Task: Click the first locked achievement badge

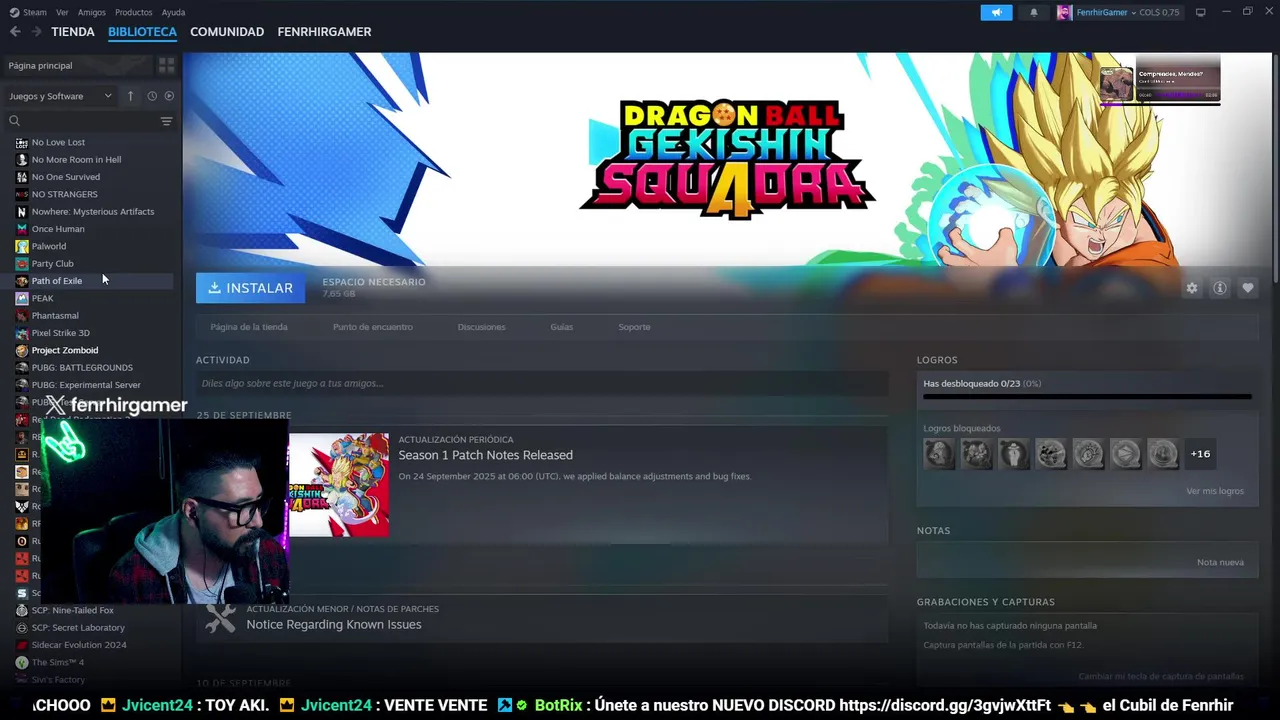Action: coord(939,454)
